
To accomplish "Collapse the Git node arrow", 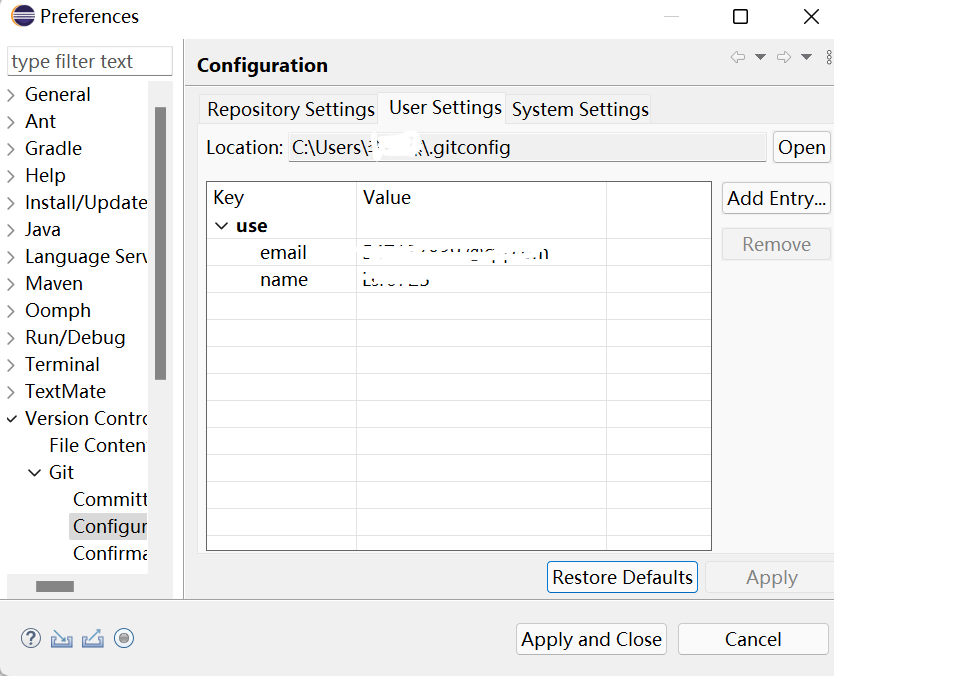I will (35, 473).
